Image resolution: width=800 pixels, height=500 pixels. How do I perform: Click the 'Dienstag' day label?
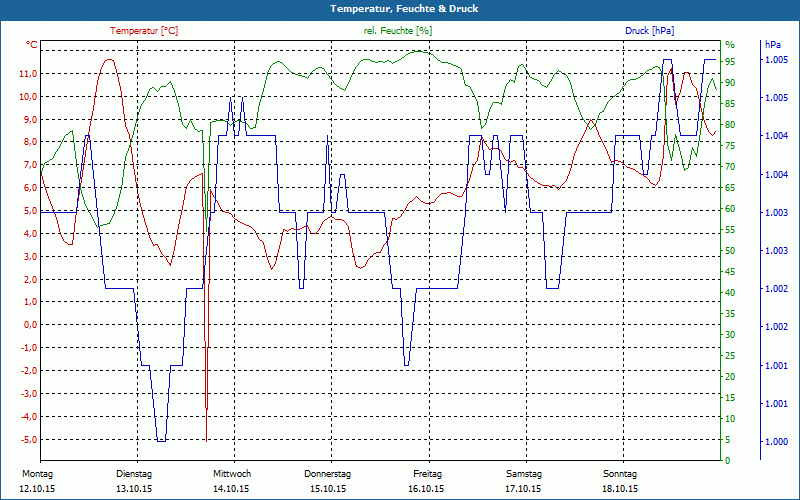[x=134, y=474]
